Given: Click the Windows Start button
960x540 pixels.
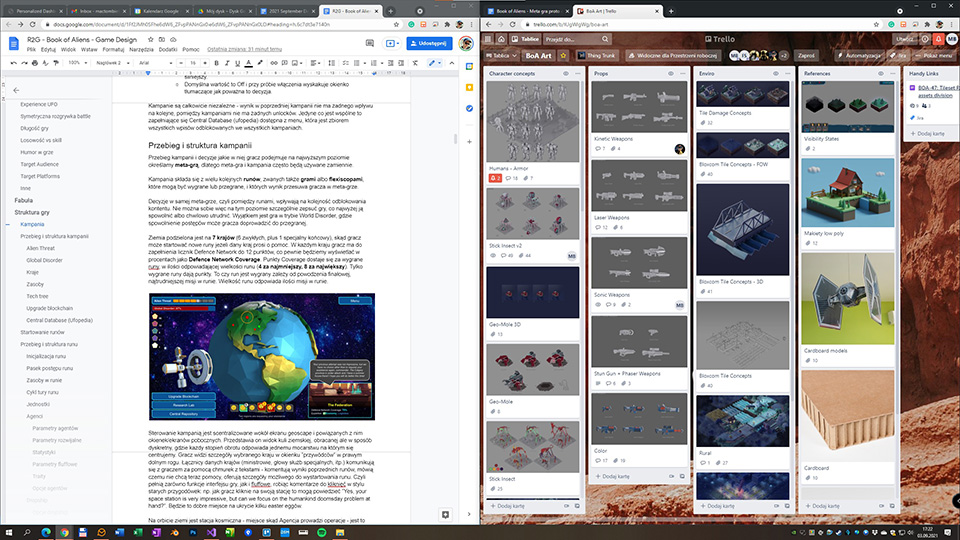Looking at the screenshot, I should point(9,533).
